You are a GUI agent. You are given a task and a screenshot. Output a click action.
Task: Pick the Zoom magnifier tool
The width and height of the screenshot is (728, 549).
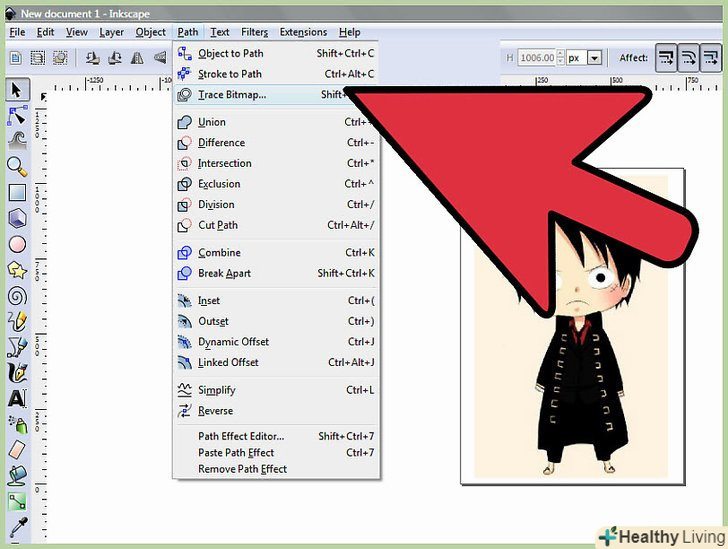[17, 166]
